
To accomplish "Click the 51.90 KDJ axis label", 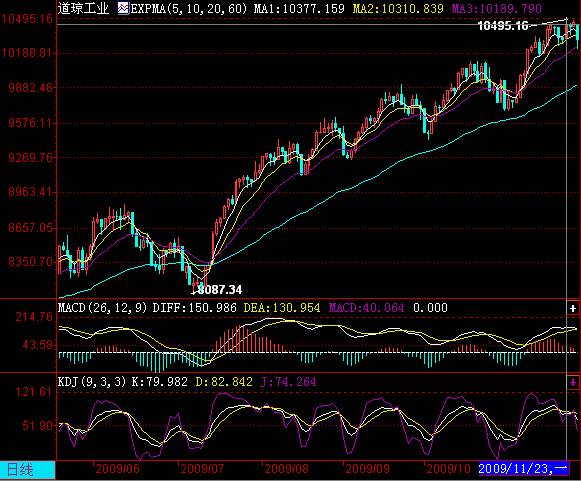I will (x=37, y=425).
